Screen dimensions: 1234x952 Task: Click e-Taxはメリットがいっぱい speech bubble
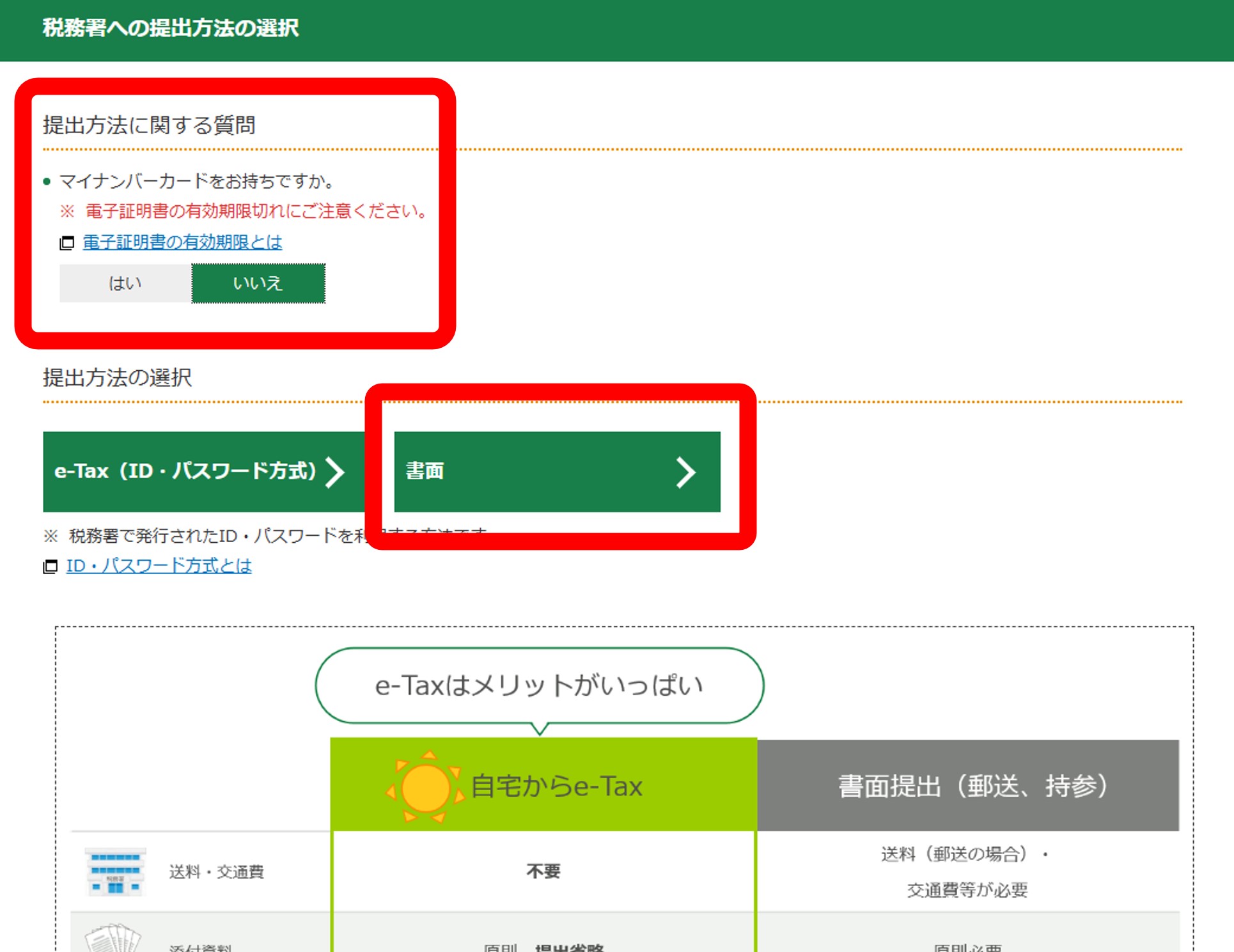539,685
